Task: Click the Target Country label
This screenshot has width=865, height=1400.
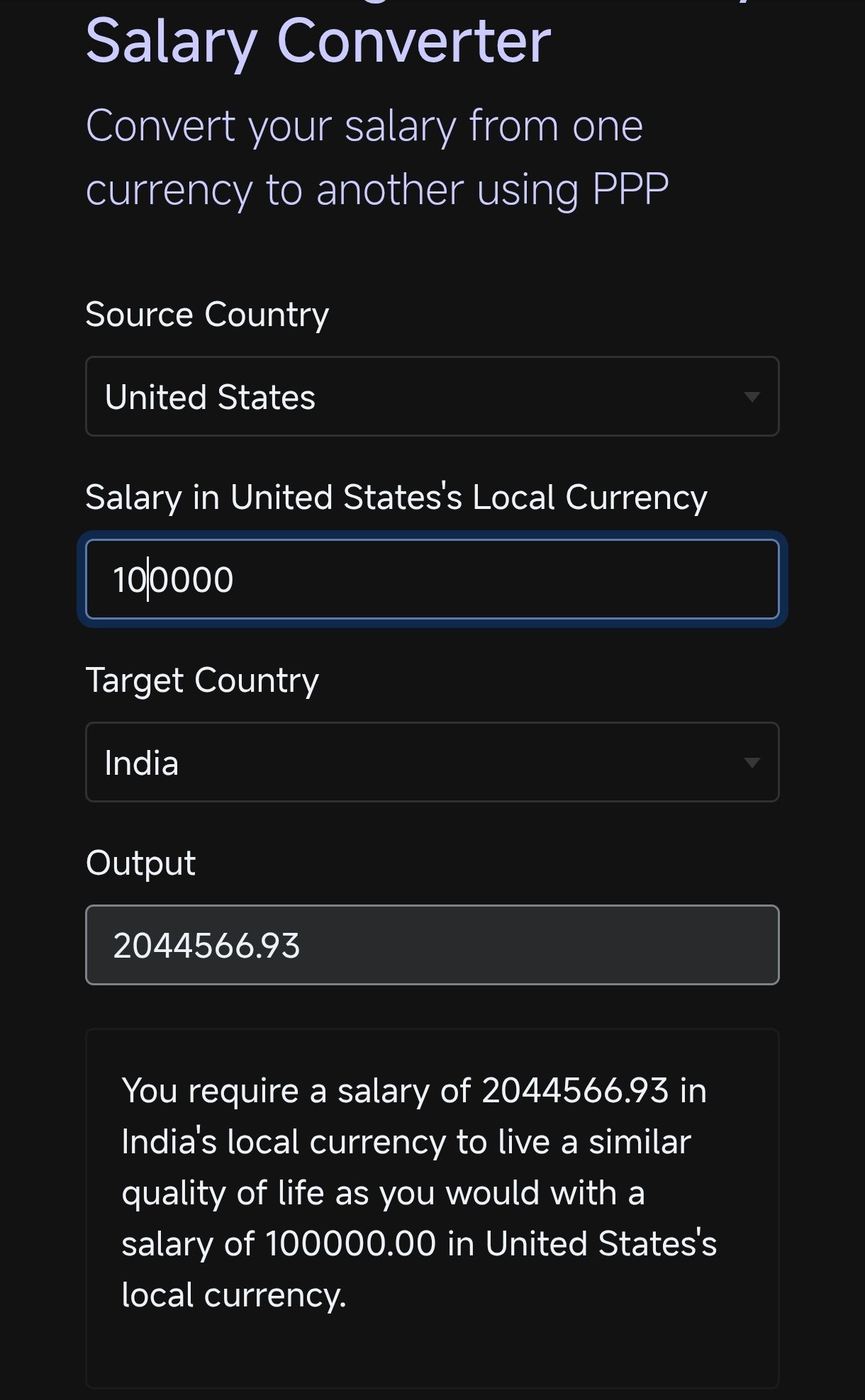Action: (x=202, y=680)
